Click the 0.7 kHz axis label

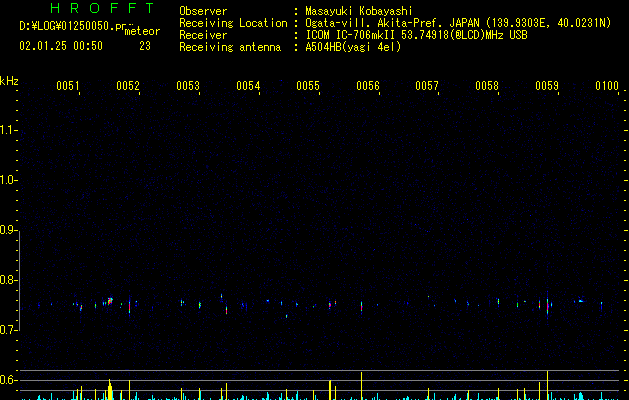tap(9, 330)
